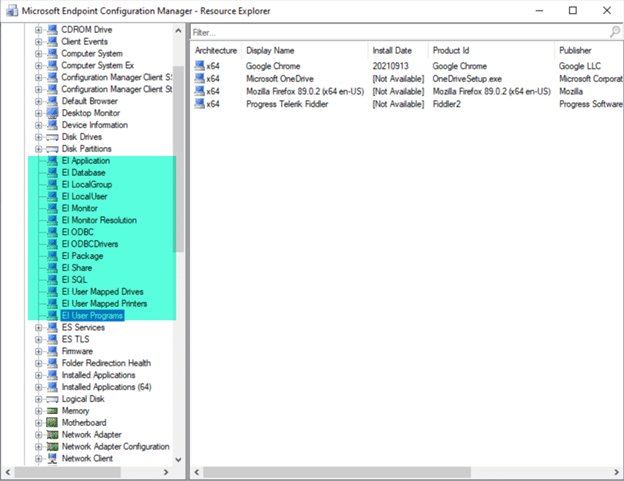Select the EI Monitor tree item

click(x=80, y=208)
